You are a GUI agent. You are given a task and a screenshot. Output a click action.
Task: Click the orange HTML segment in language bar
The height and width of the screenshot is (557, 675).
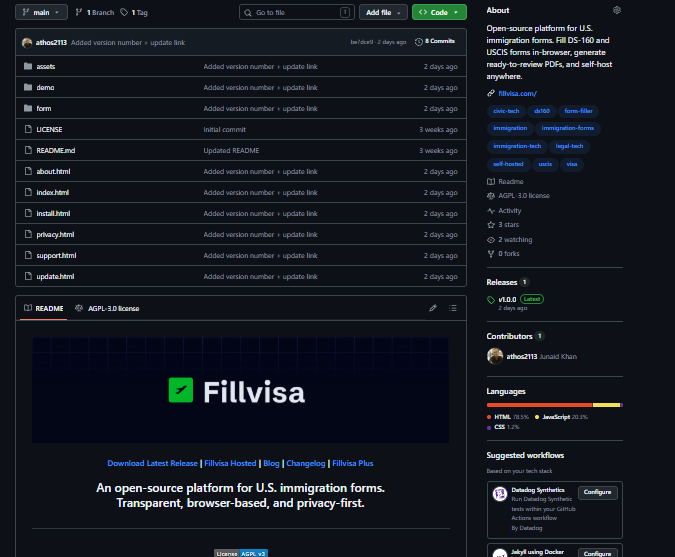click(x=539, y=405)
